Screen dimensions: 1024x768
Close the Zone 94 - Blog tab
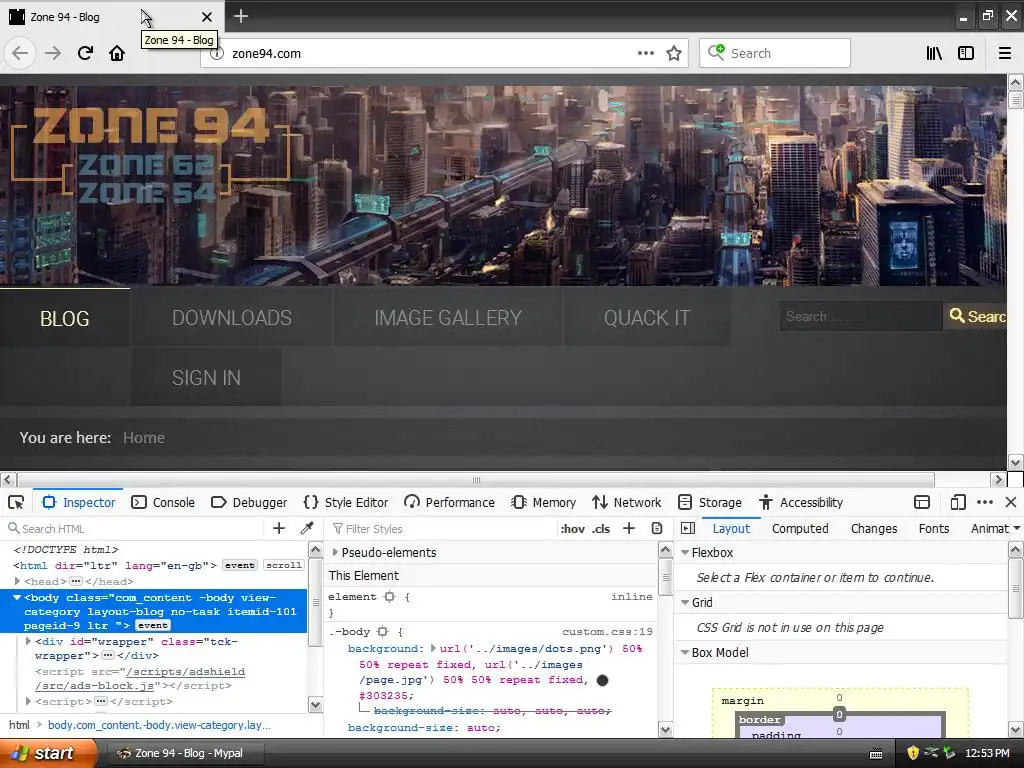tap(206, 16)
